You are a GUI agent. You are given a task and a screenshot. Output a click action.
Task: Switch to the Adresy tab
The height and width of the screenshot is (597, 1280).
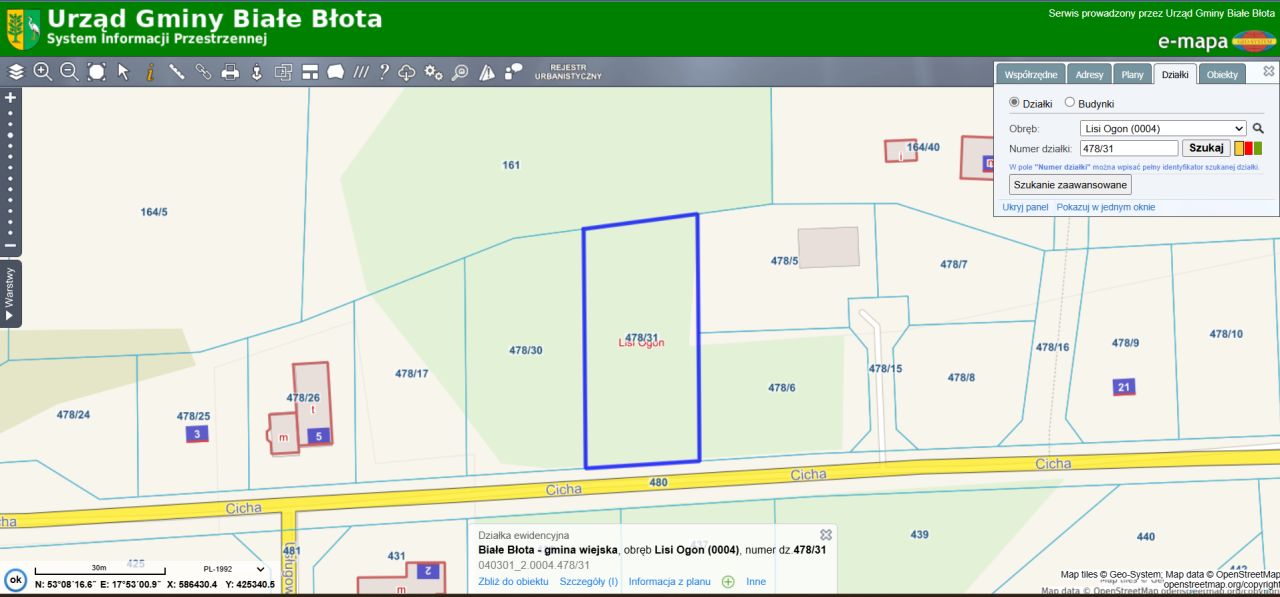pos(1090,74)
